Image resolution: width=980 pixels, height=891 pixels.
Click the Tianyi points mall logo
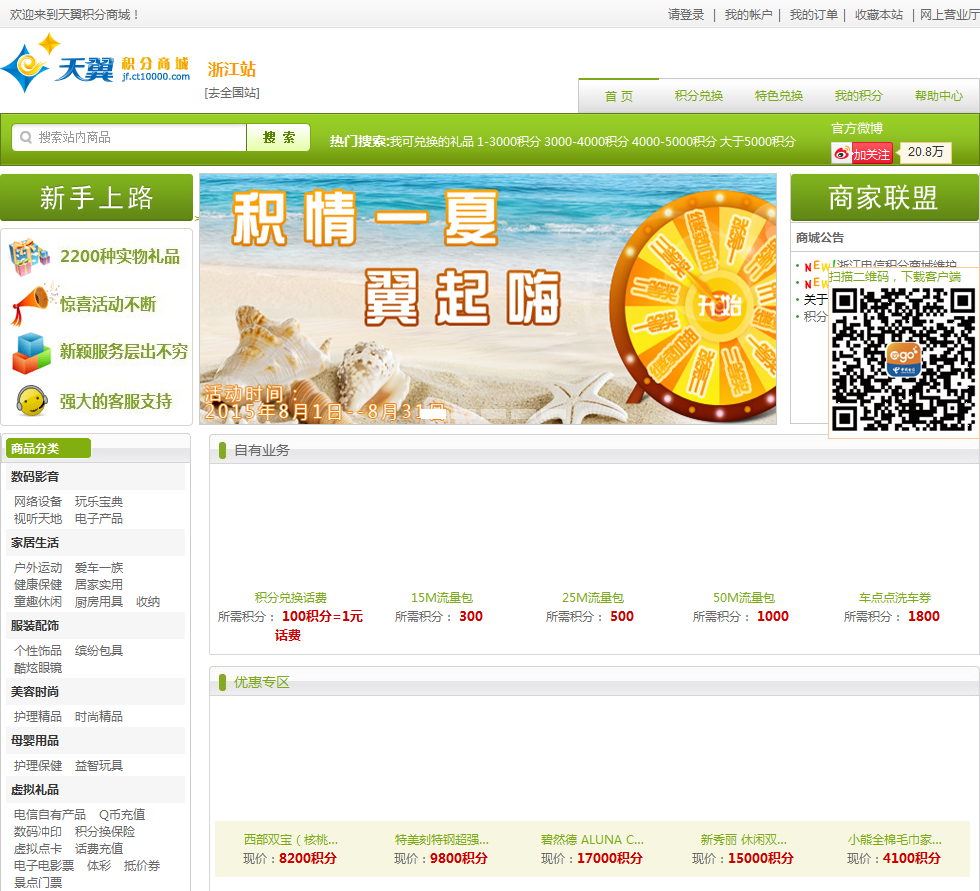(96, 63)
